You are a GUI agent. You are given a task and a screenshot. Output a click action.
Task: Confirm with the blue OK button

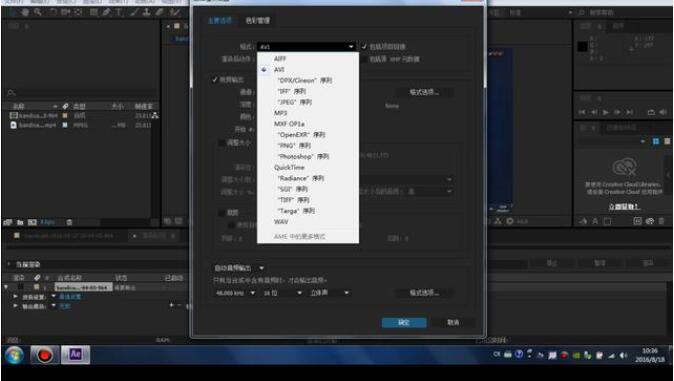point(404,322)
